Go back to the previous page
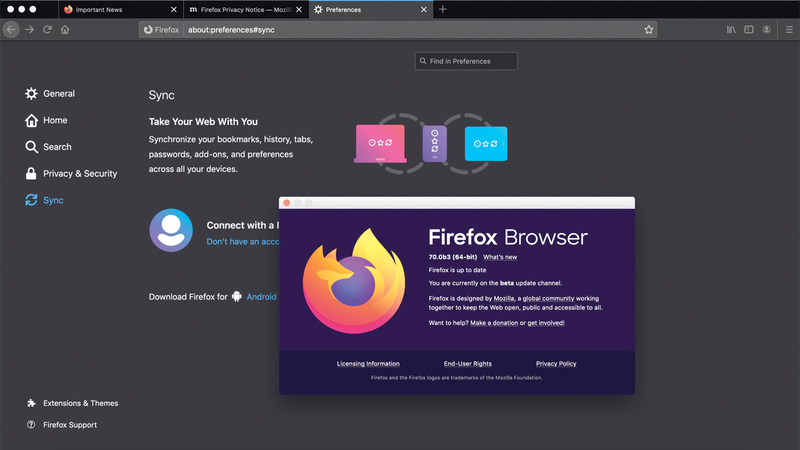Viewport: 800px width, 450px height. (12, 30)
